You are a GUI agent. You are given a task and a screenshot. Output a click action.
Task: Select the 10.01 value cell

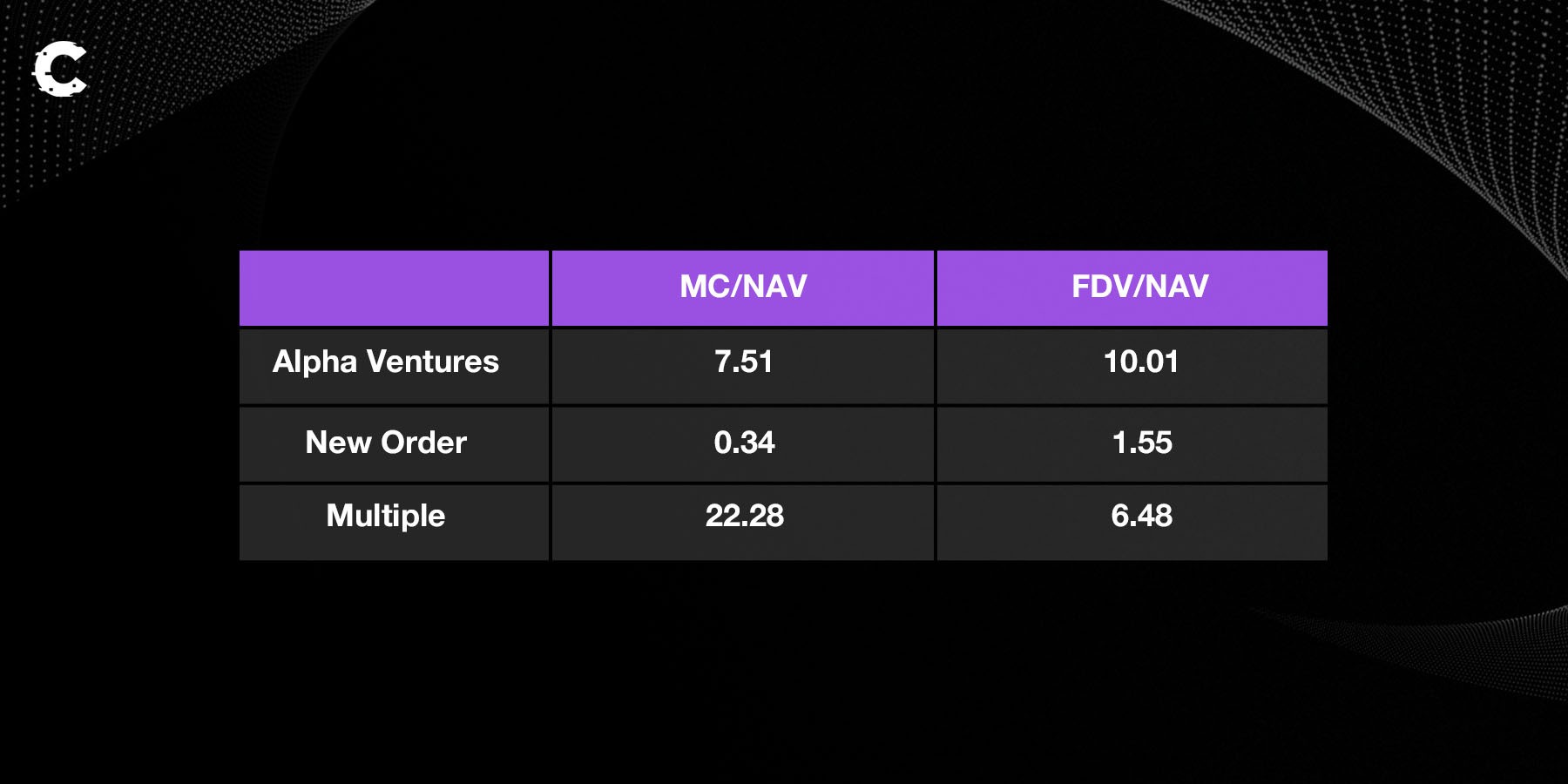[x=1140, y=362]
